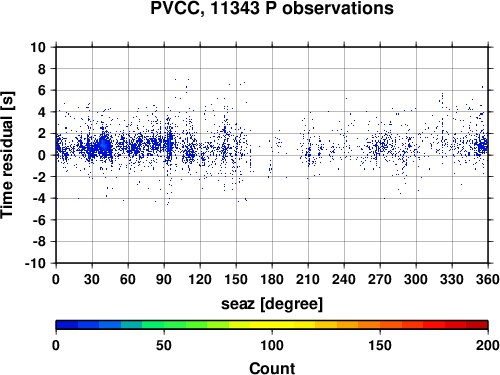Viewport: 500px width, 375px height.
Task: Click the green segment of the colorbar
Action: [x=164, y=325]
